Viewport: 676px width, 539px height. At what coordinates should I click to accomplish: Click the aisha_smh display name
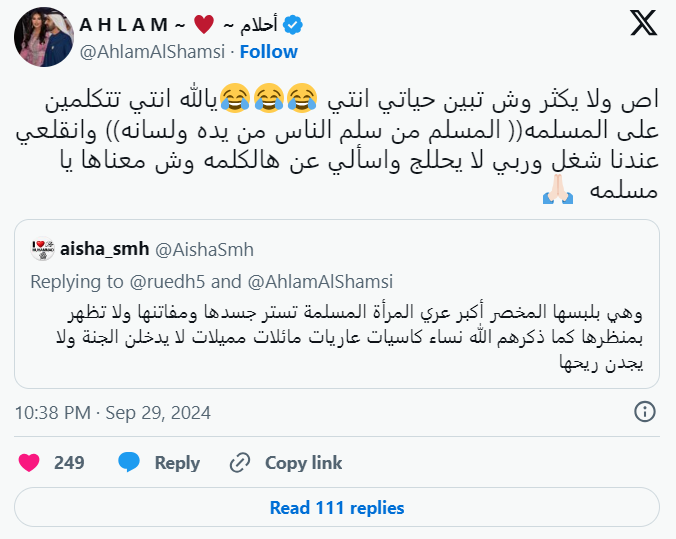point(104,249)
